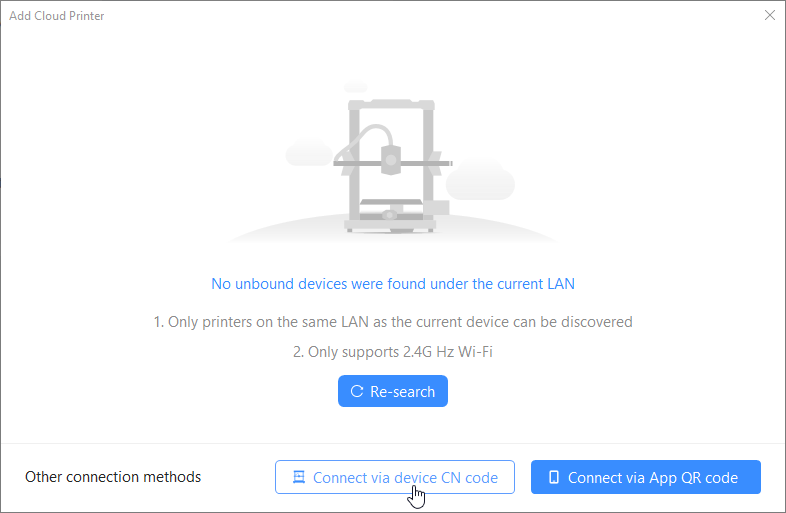Click the refresh icon on Re-search button

356,392
